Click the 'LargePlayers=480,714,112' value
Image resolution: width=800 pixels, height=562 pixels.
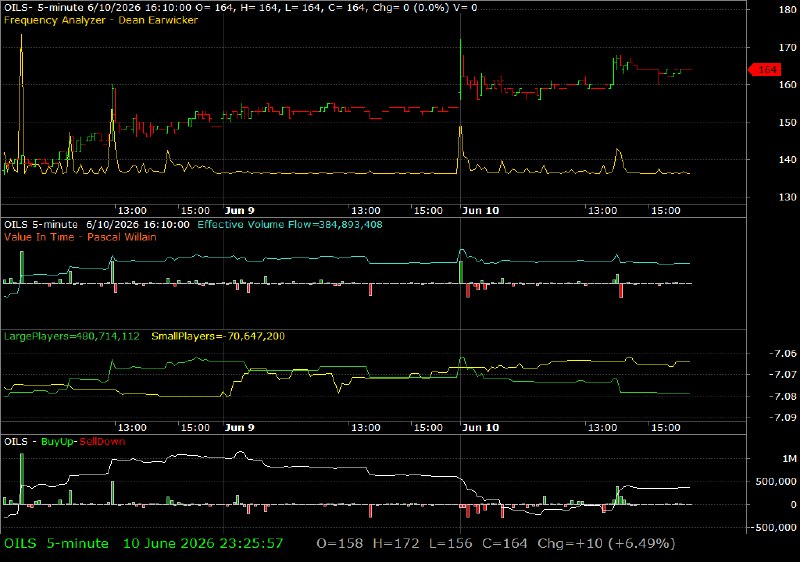pyautogui.click(x=71, y=336)
